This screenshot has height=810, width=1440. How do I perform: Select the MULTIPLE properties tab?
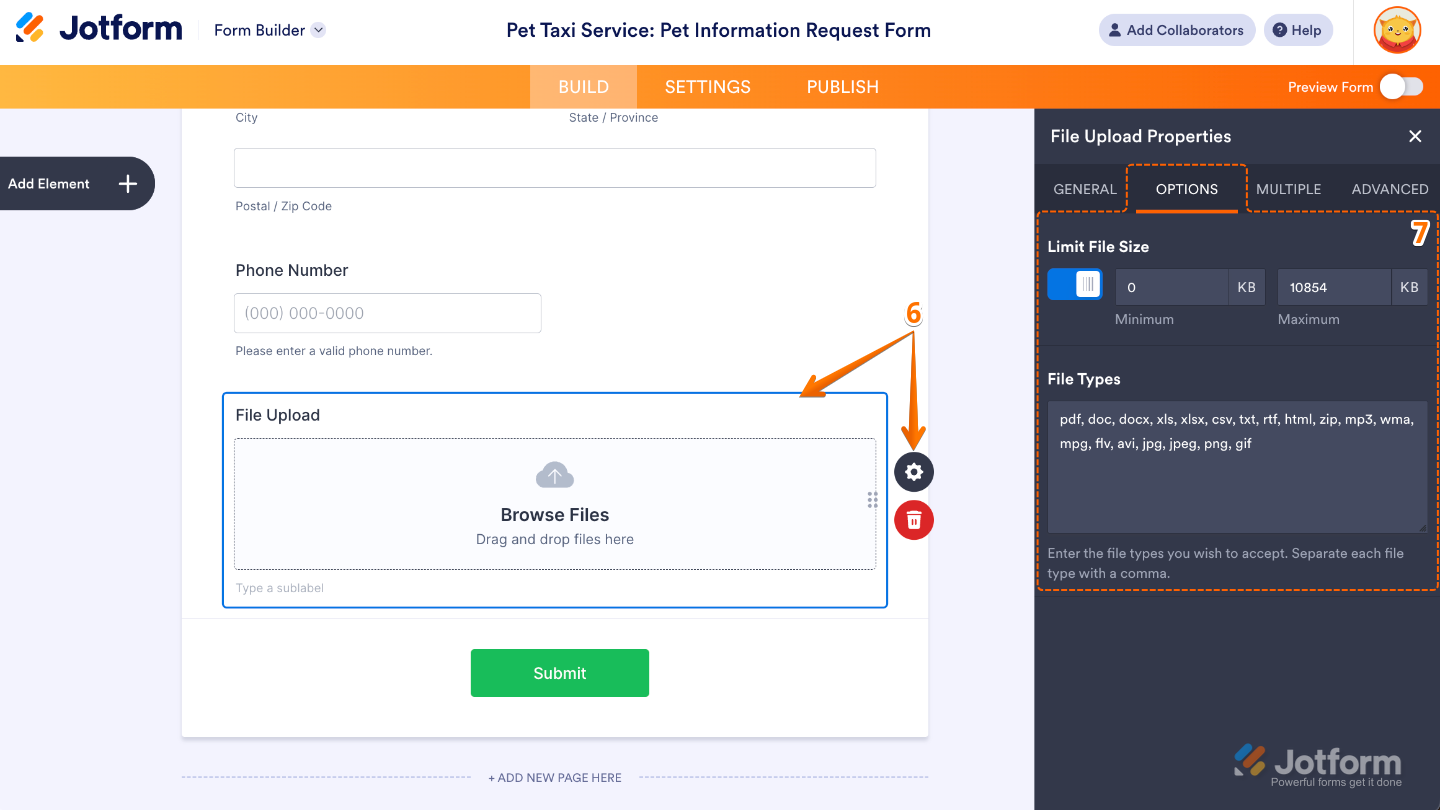click(1288, 189)
